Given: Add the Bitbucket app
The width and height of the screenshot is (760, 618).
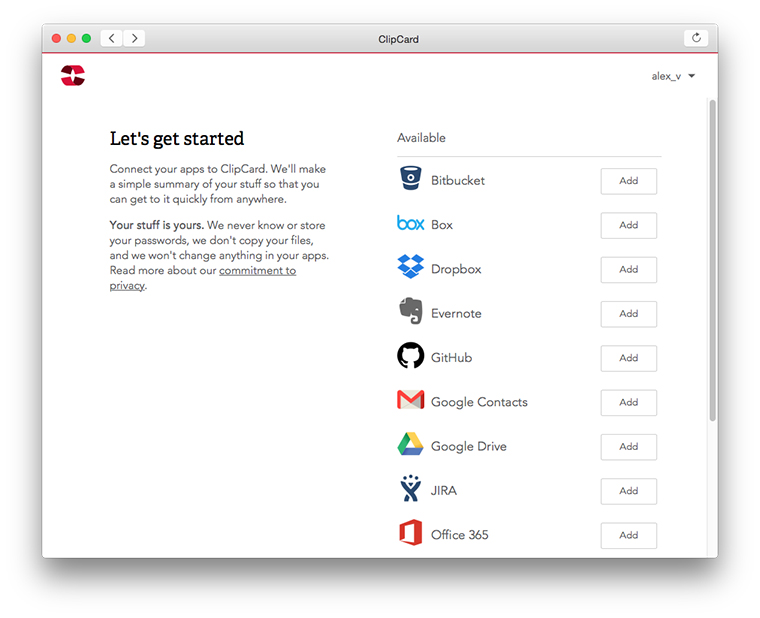Looking at the screenshot, I should point(629,181).
